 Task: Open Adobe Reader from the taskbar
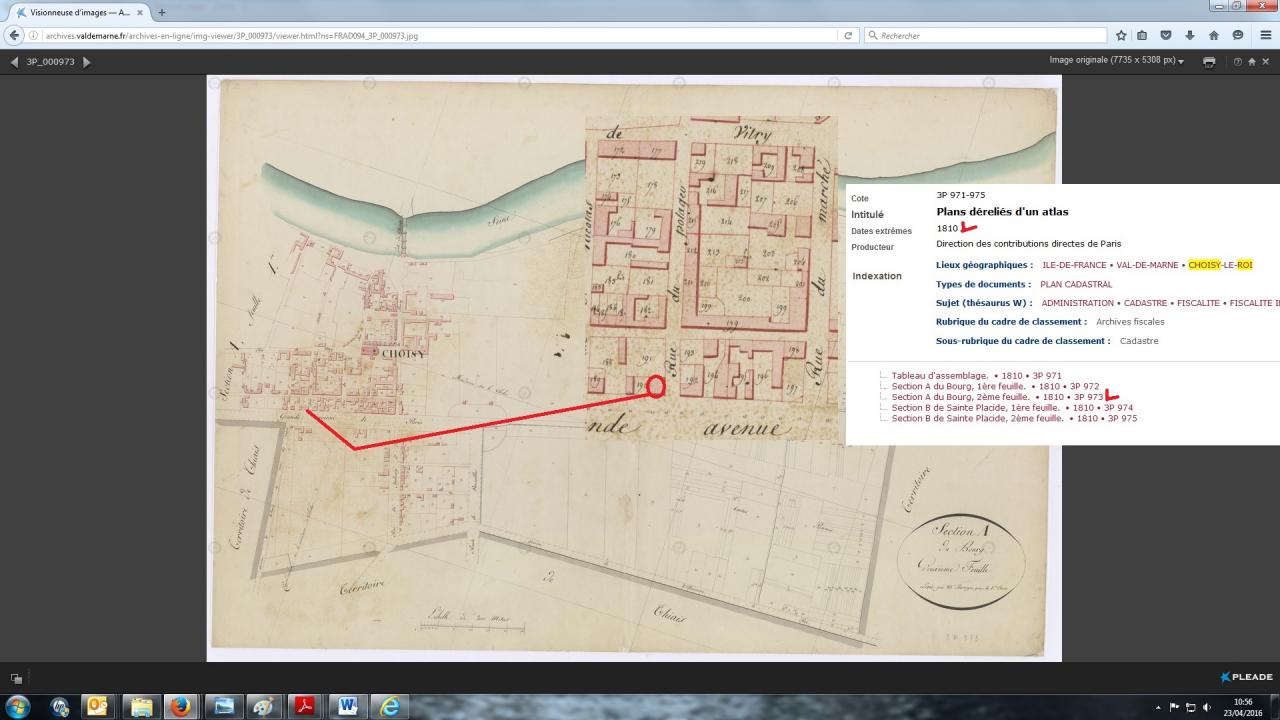(305, 706)
